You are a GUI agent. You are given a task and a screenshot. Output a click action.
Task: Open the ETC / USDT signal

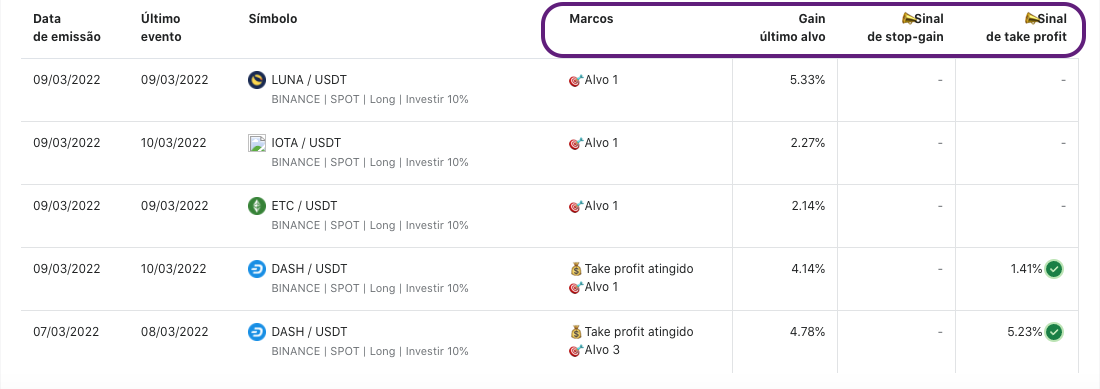coord(304,206)
